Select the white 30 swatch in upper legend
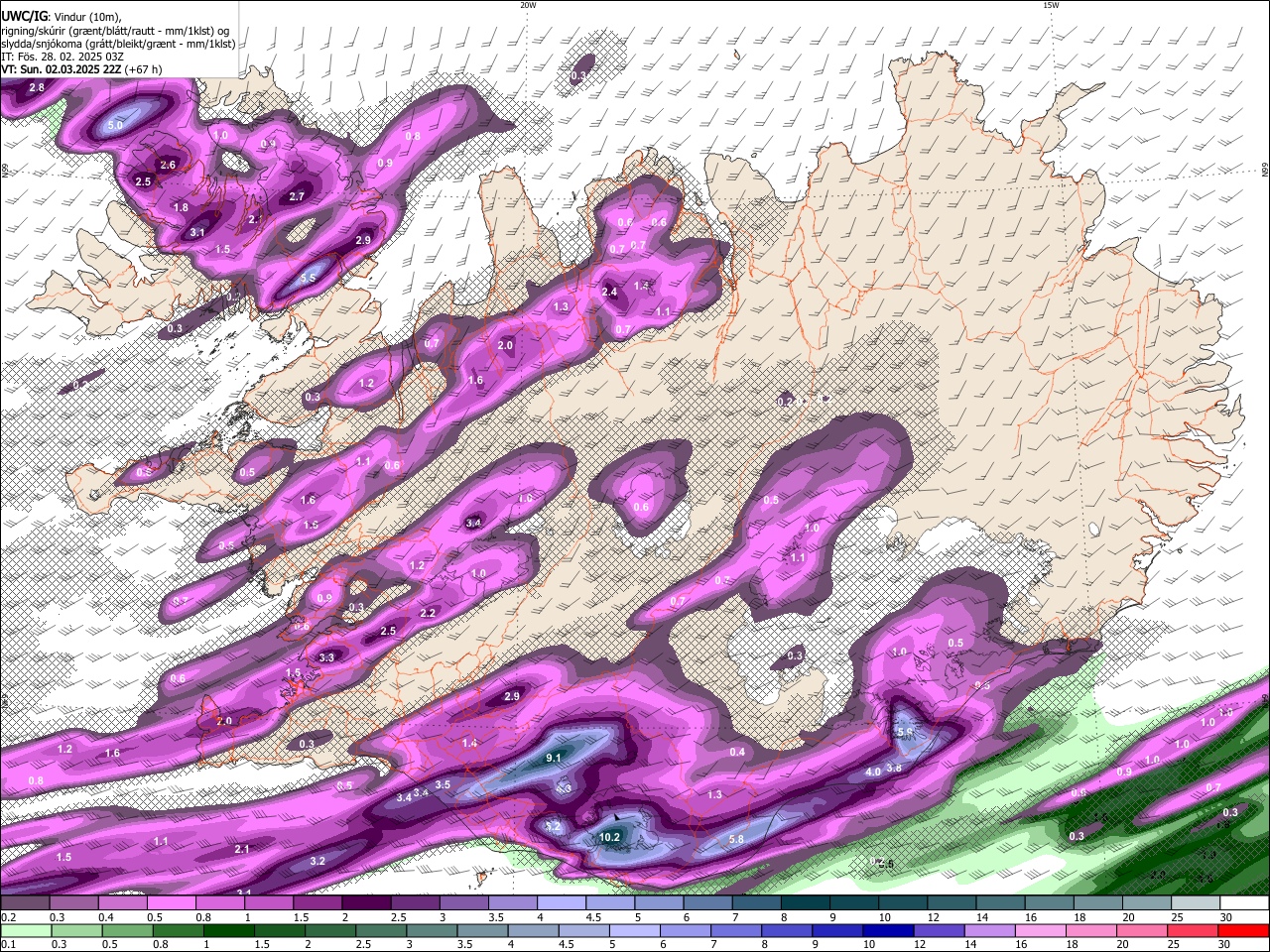Image resolution: width=1270 pixels, height=952 pixels. pos(1243,902)
